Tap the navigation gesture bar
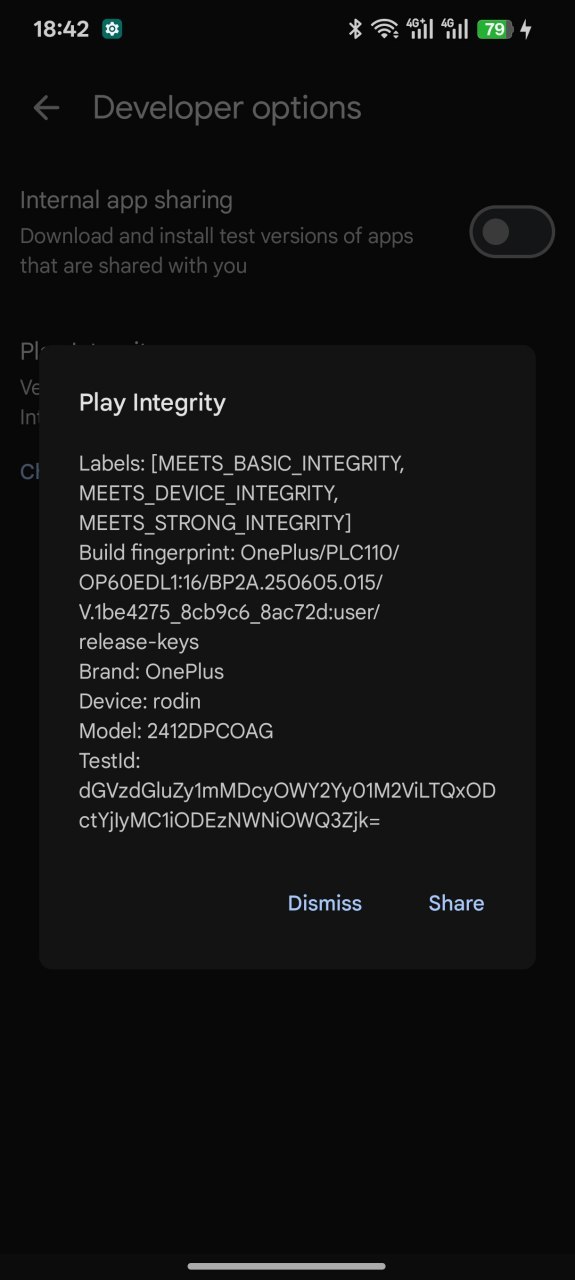The height and width of the screenshot is (1280, 575). click(287, 1266)
